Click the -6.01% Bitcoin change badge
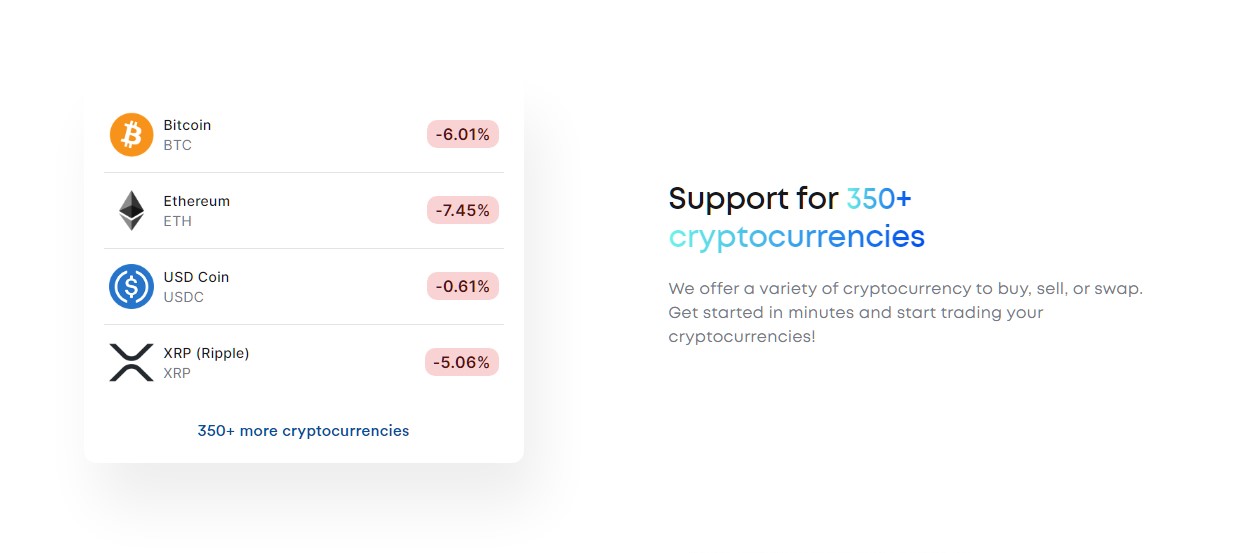 pyautogui.click(x=463, y=134)
